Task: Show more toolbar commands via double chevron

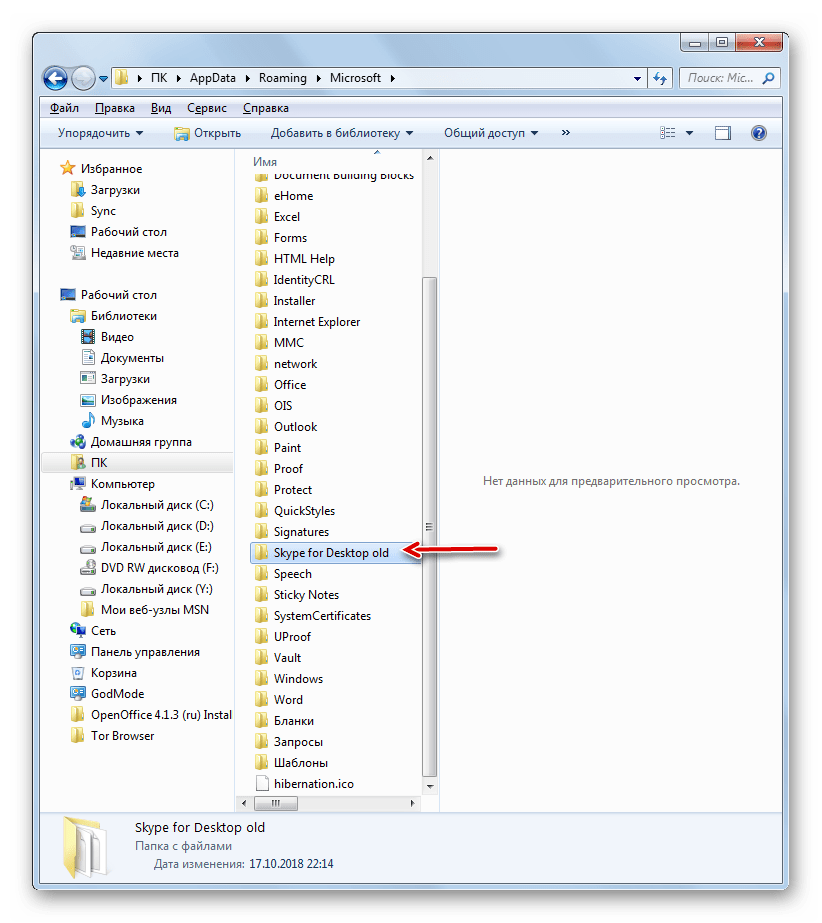Action: 566,133
